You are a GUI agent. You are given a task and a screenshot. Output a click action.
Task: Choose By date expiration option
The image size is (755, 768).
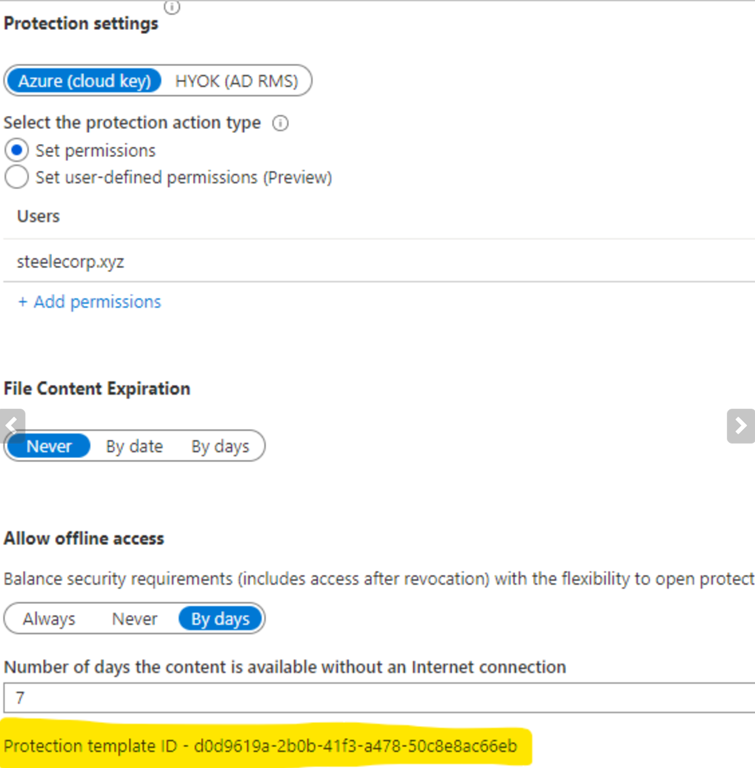(x=134, y=446)
